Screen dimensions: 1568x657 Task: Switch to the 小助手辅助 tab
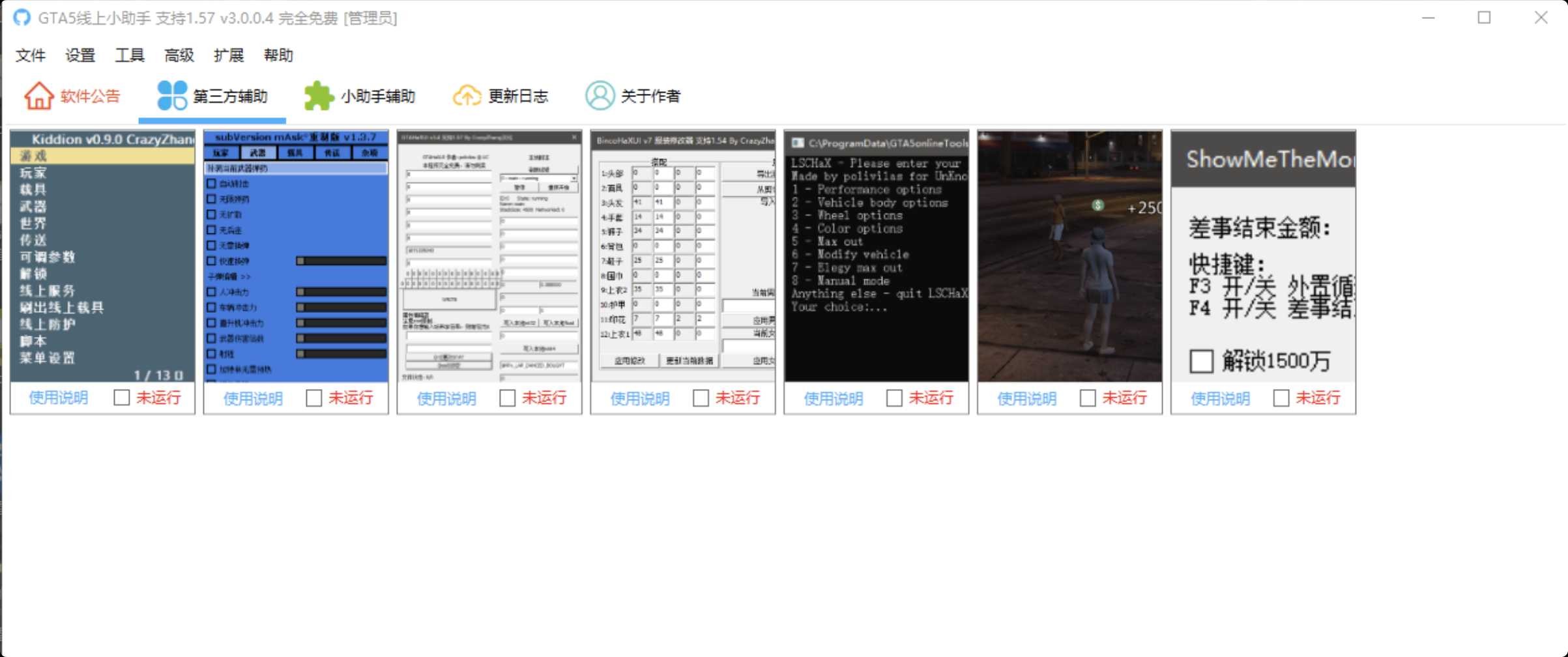pyautogui.click(x=360, y=96)
